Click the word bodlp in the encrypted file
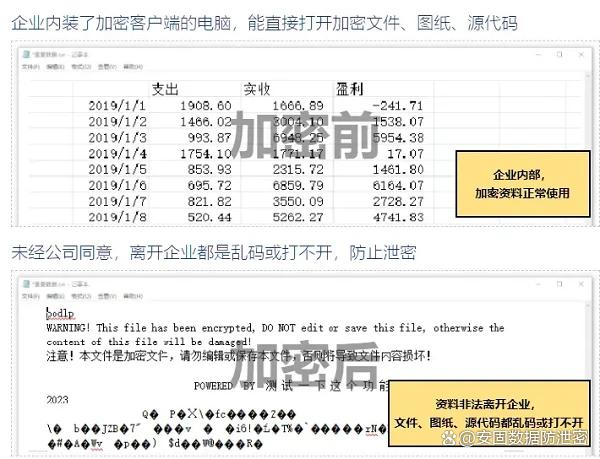This screenshot has height=459, width=600. 60,313
